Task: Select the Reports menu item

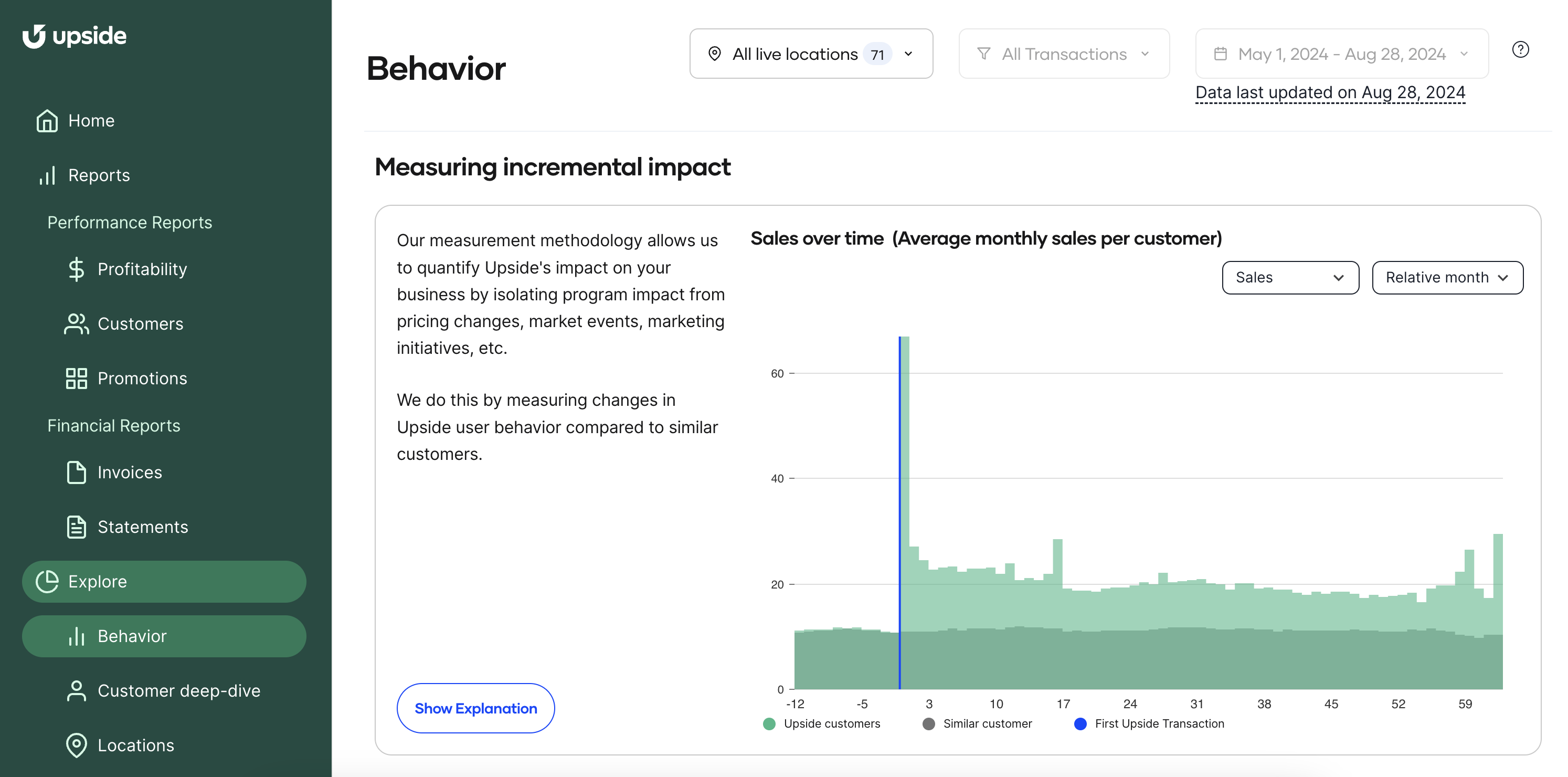Action: pos(99,175)
